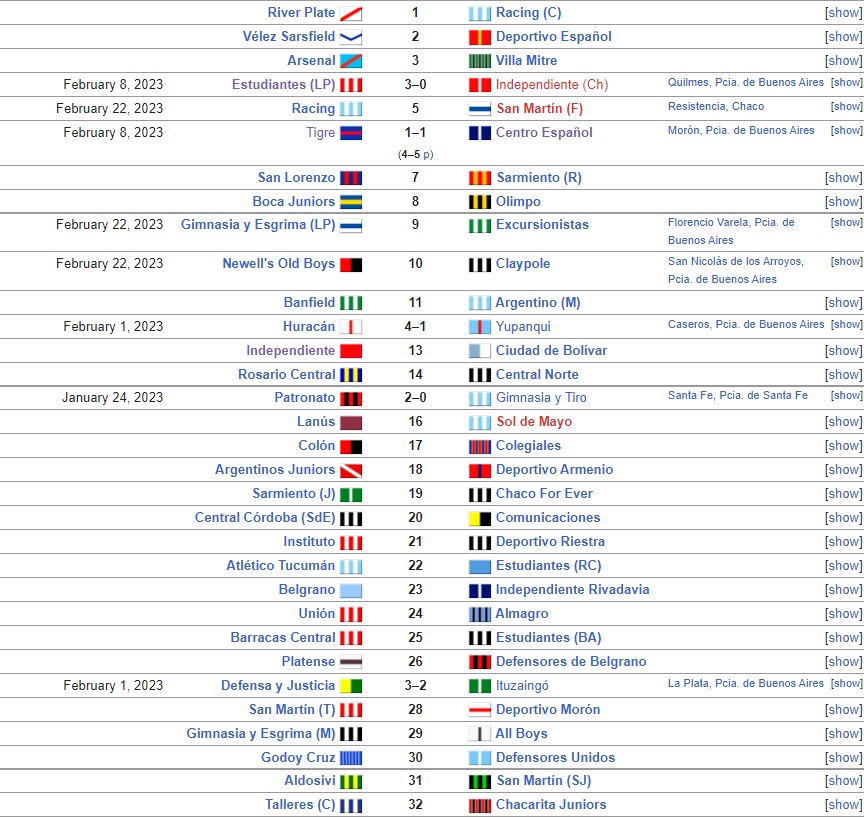Click the Deportivo Morón kit icon

click(x=479, y=710)
